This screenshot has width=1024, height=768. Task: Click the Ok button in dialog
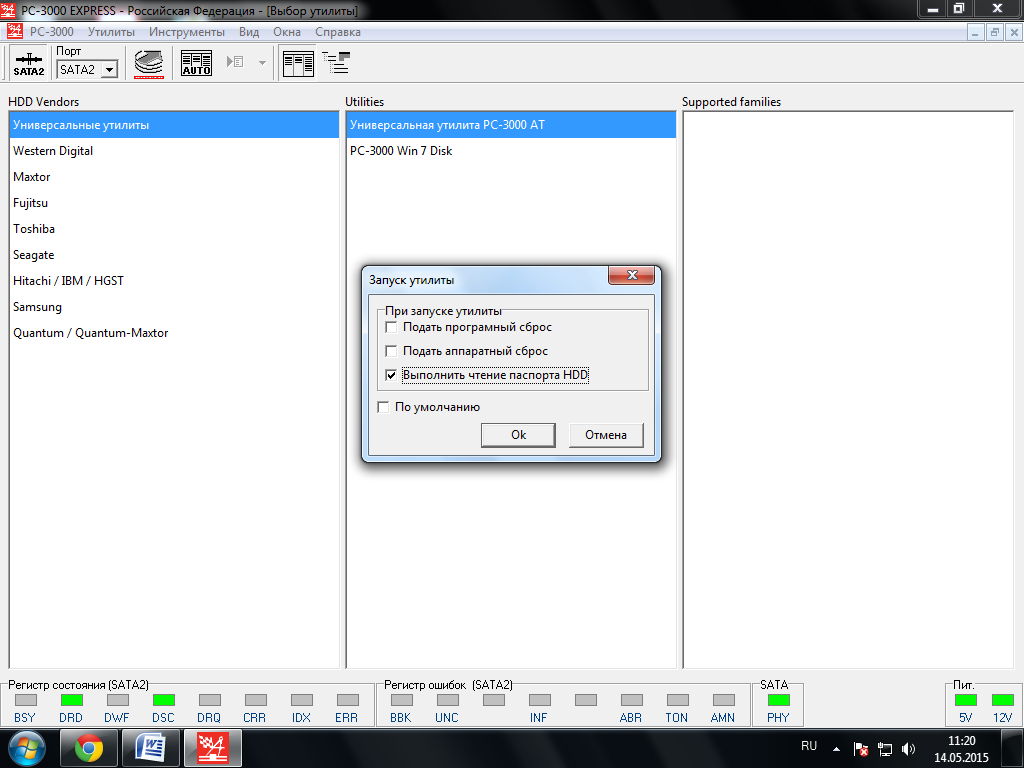click(519, 435)
